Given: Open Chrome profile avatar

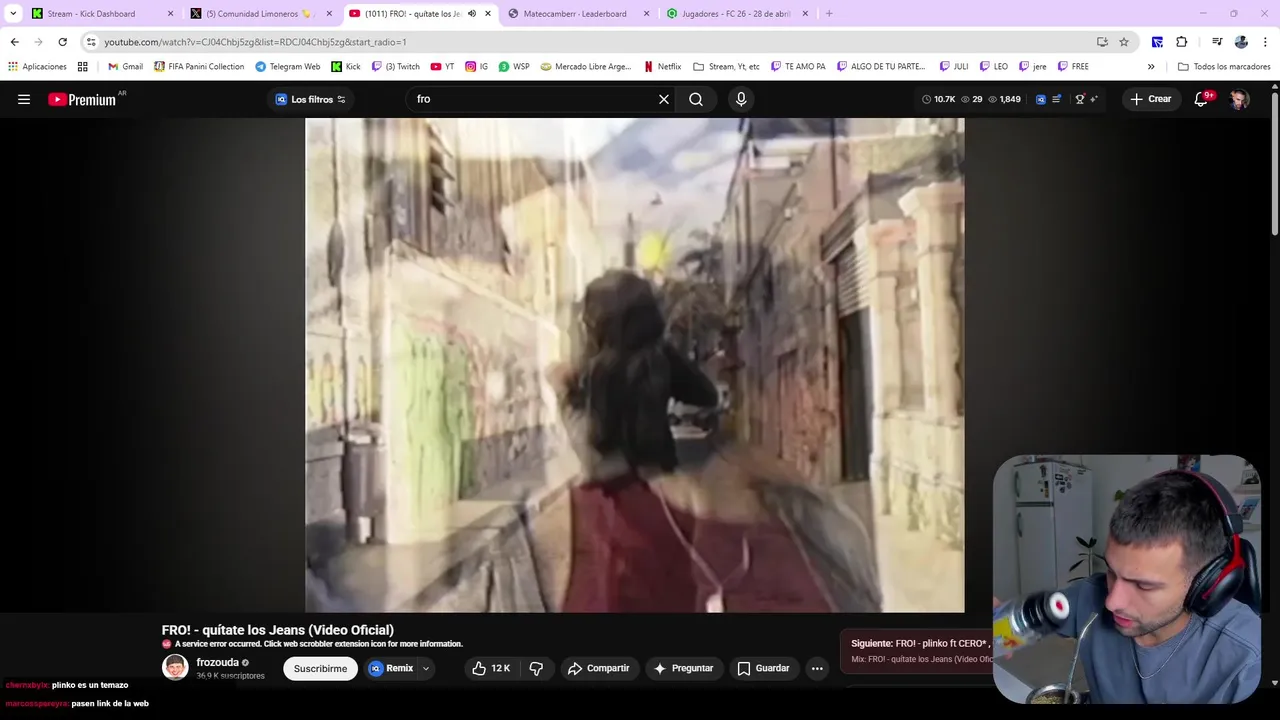Looking at the screenshot, I should pos(1241,42).
